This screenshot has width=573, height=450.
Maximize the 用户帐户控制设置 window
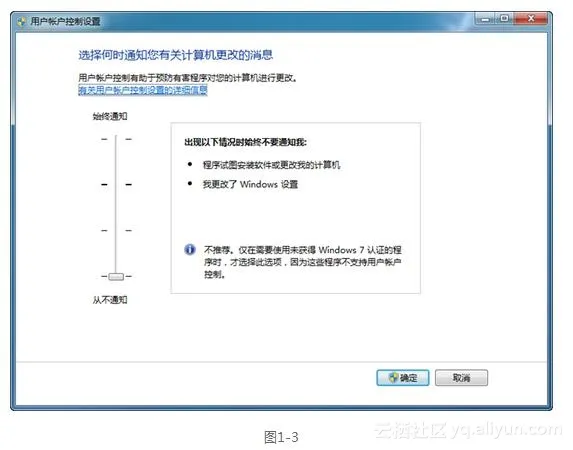pos(504,19)
